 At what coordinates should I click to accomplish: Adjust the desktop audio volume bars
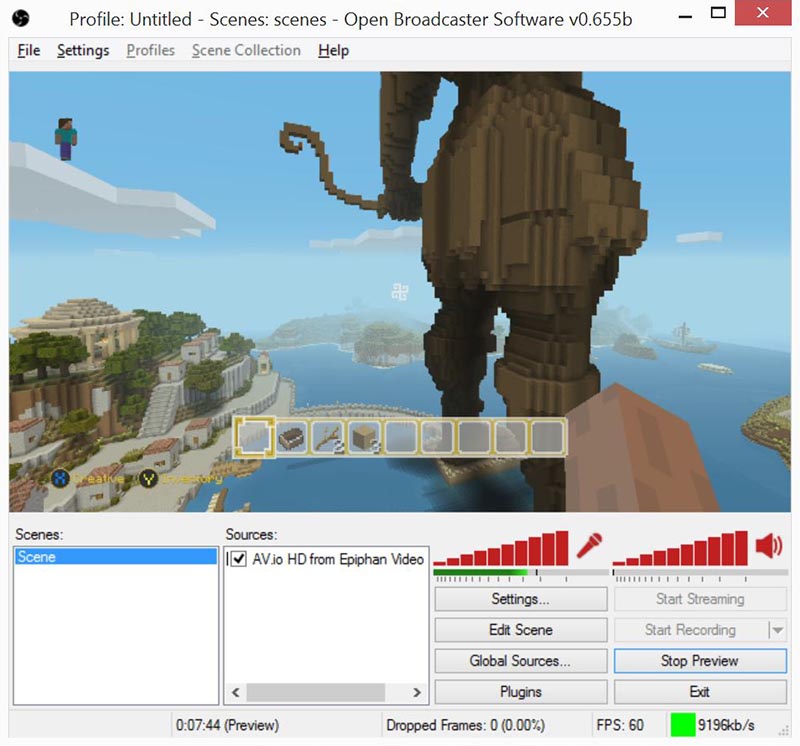pyautogui.click(x=680, y=548)
